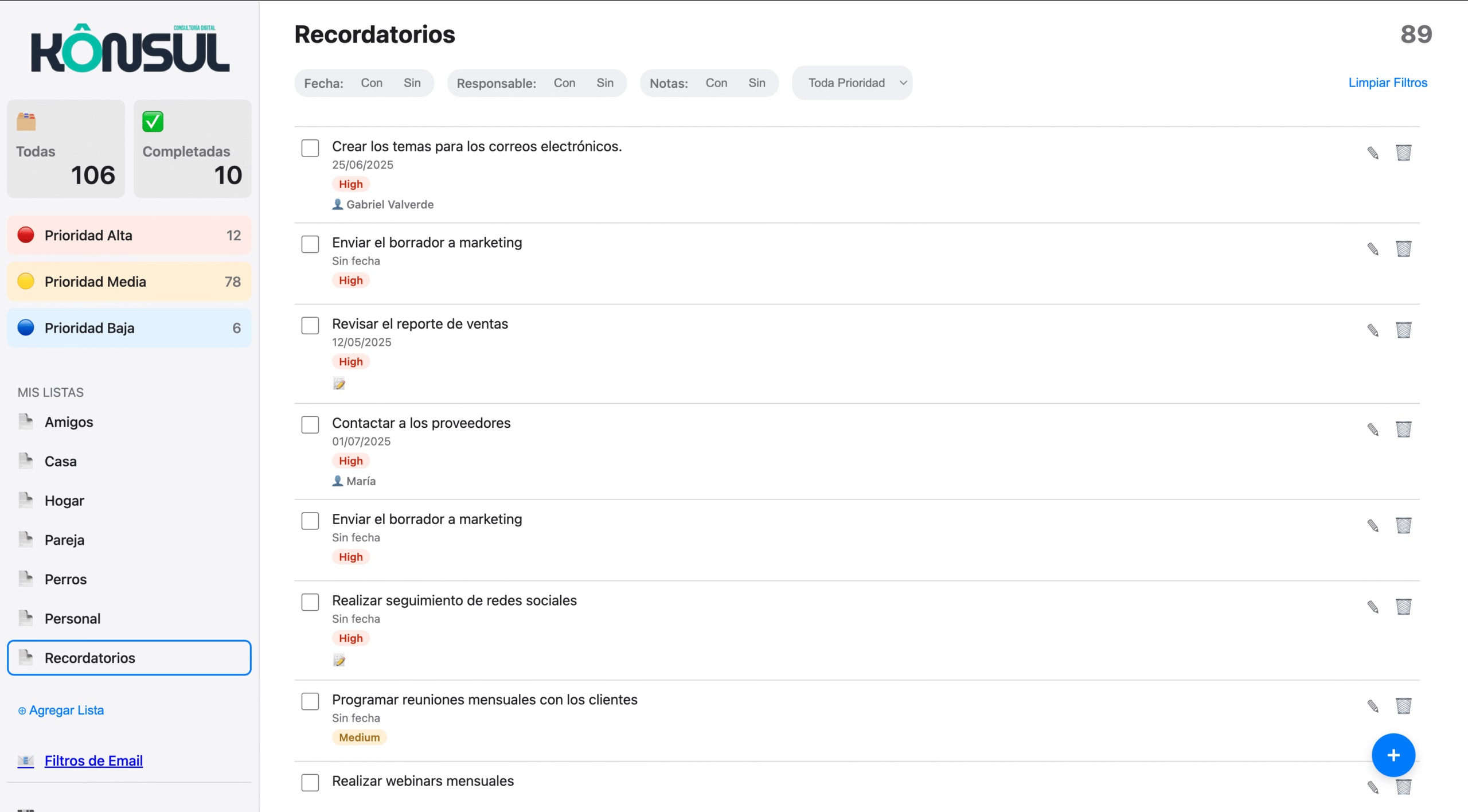Edit 'Crear los temas para los correos' reminder with pencil icon
The width and height of the screenshot is (1468, 812).
pyautogui.click(x=1373, y=153)
